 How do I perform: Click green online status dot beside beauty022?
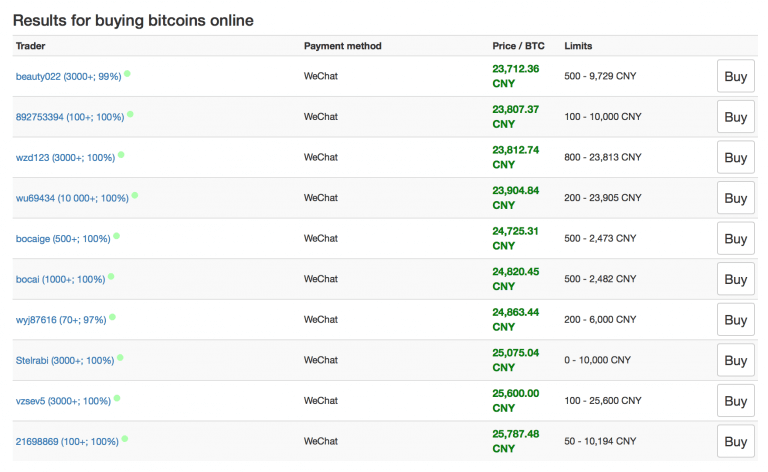127,74
